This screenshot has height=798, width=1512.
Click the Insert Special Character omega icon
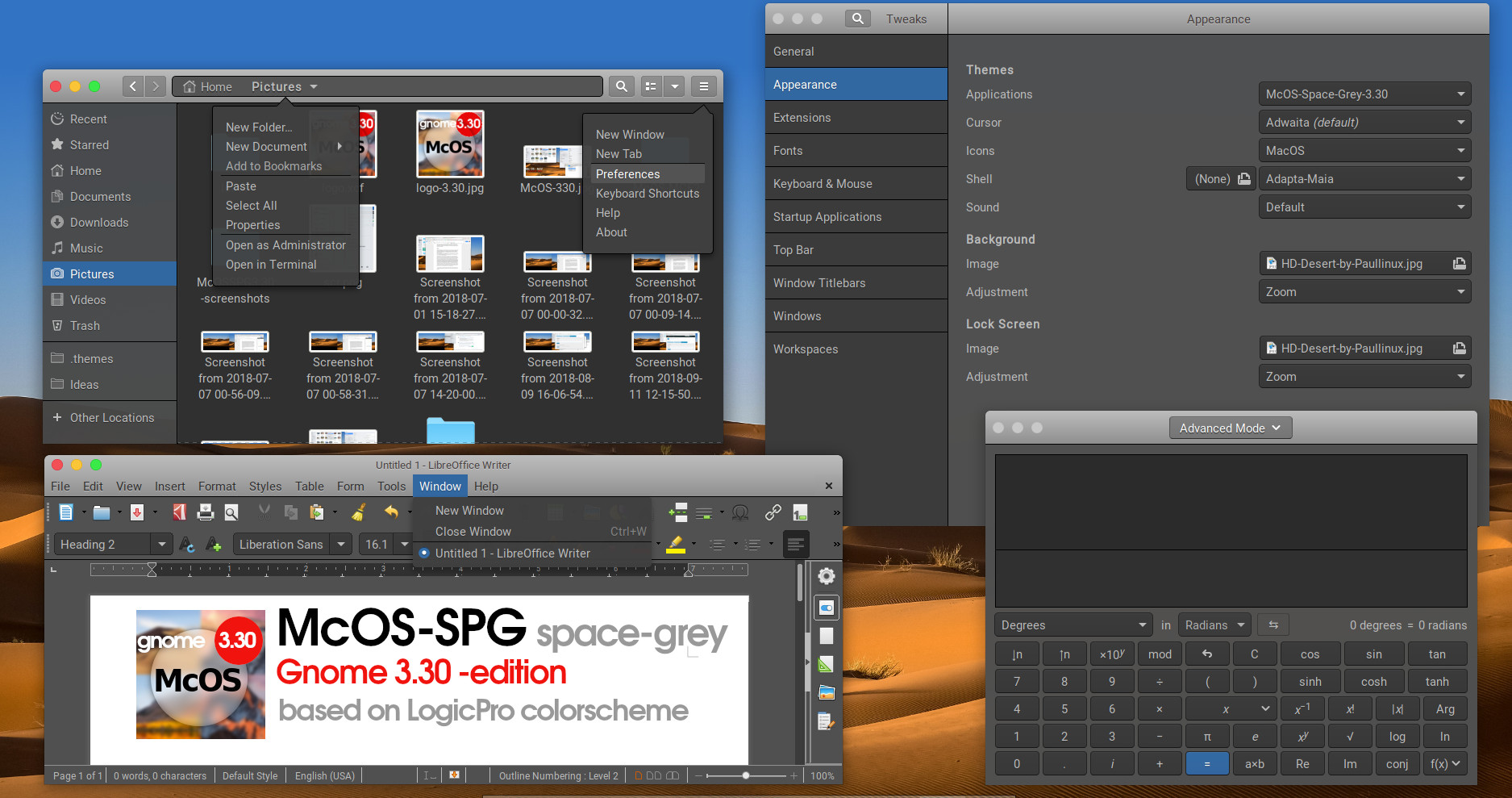[x=740, y=512]
